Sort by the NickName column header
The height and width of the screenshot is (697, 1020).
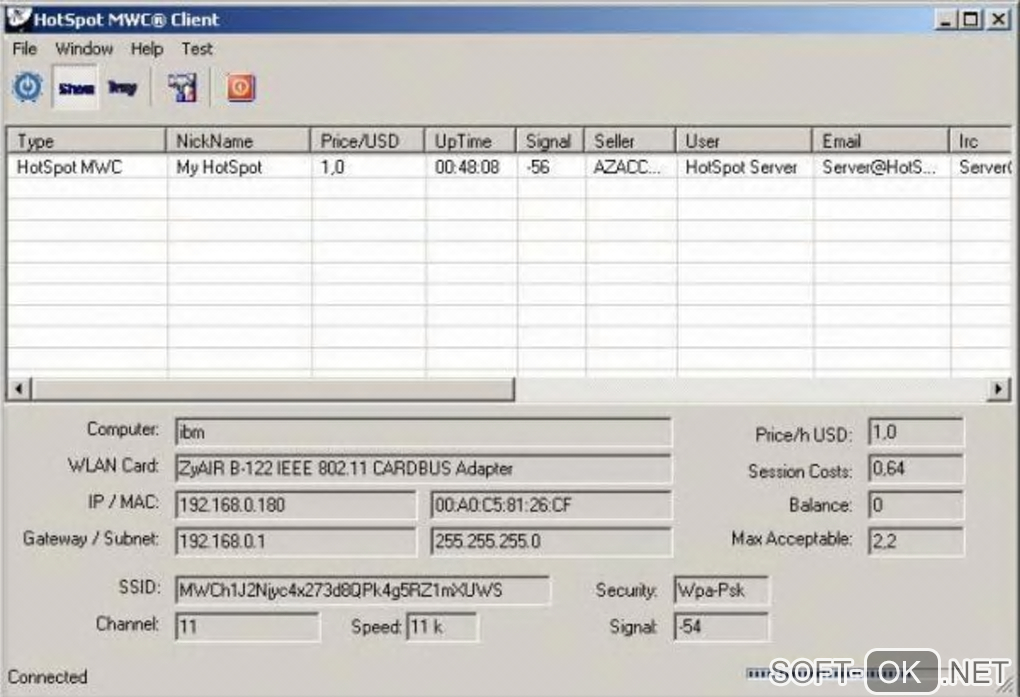coord(238,141)
